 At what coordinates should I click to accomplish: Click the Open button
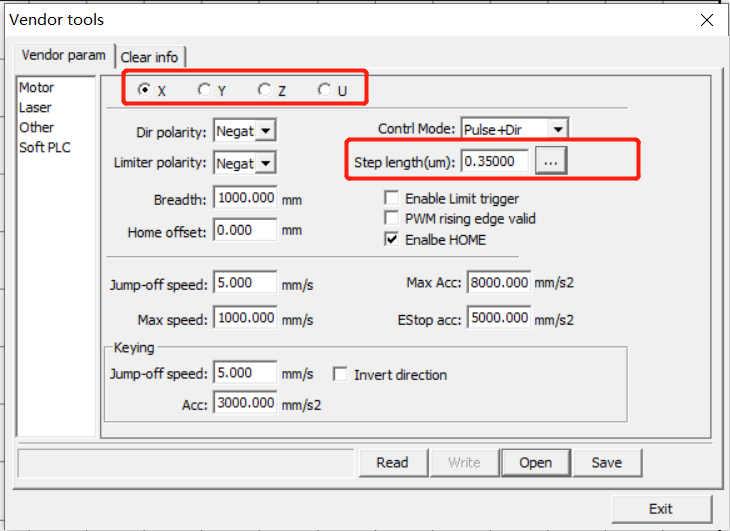[x=536, y=463]
